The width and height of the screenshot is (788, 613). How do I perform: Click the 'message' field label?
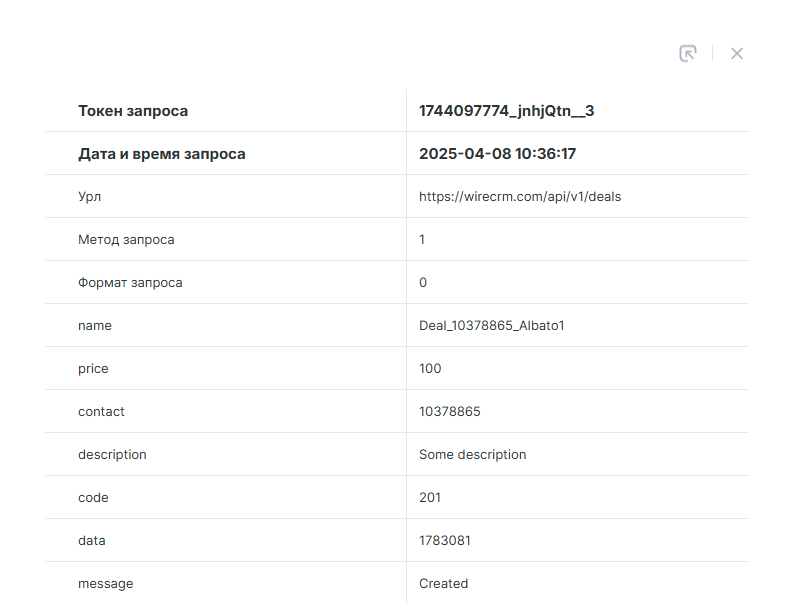[x=105, y=584]
